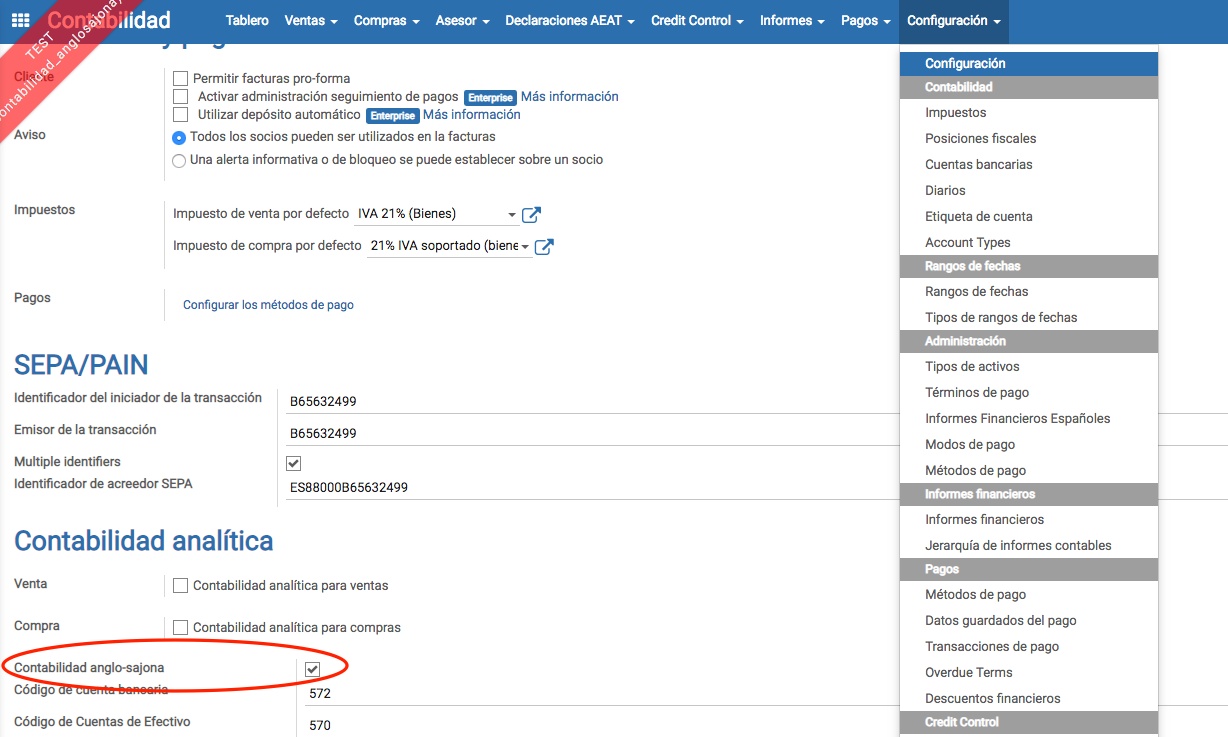Enable 'Permitir facturas pro-forma' checkbox
The image size is (1228, 737).
click(x=181, y=78)
